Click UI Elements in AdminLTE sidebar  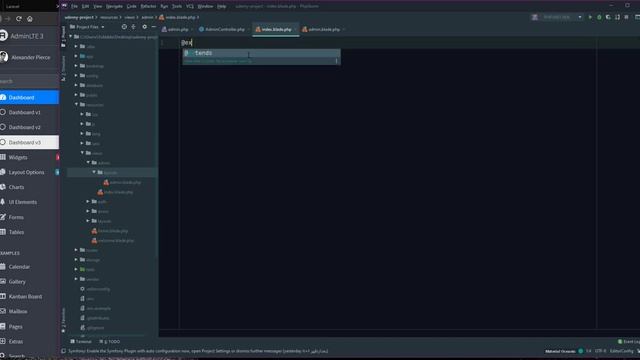click(23, 202)
